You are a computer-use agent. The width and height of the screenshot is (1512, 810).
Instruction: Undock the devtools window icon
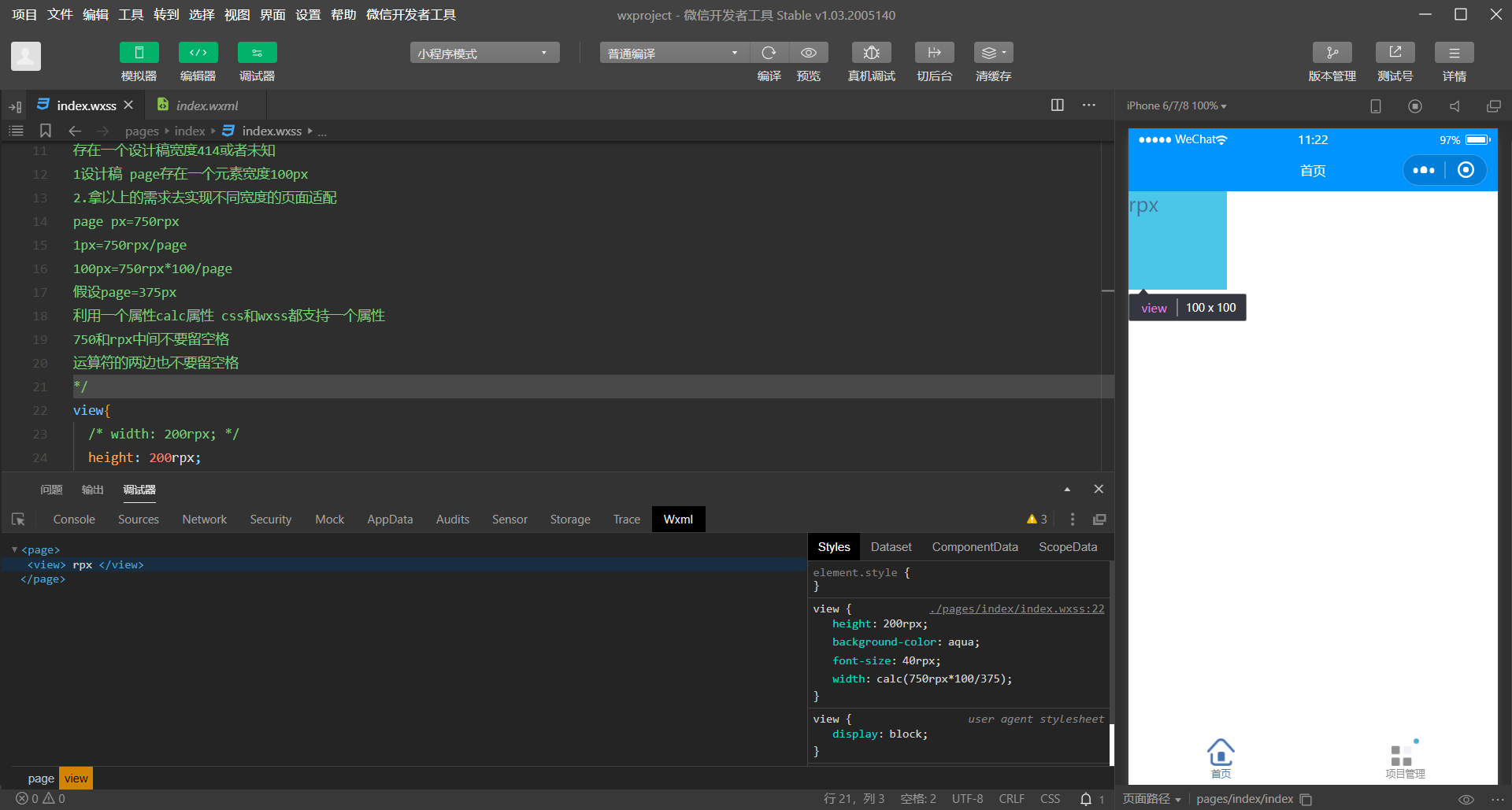click(1099, 520)
